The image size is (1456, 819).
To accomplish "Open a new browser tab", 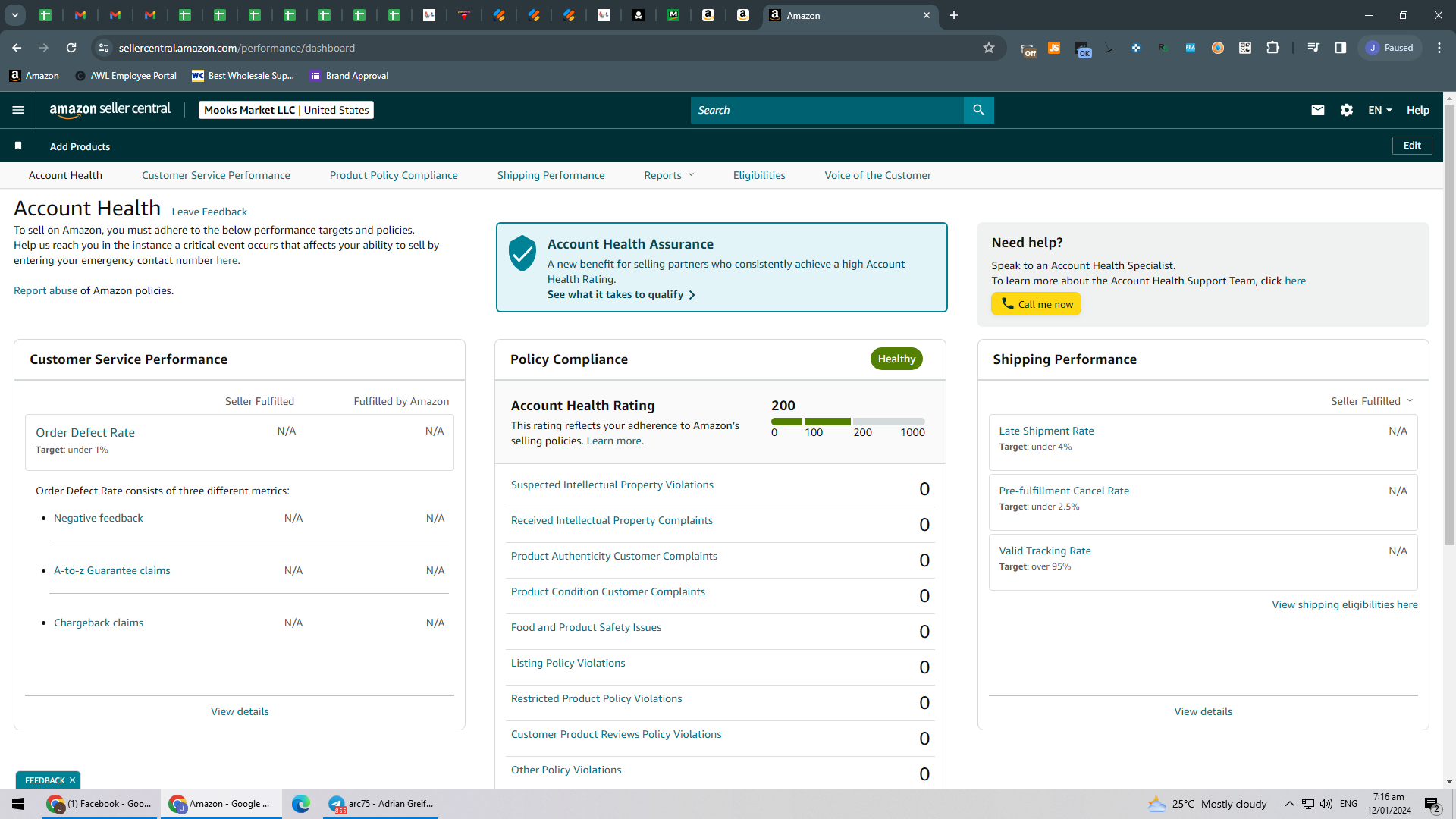I will click(x=954, y=15).
